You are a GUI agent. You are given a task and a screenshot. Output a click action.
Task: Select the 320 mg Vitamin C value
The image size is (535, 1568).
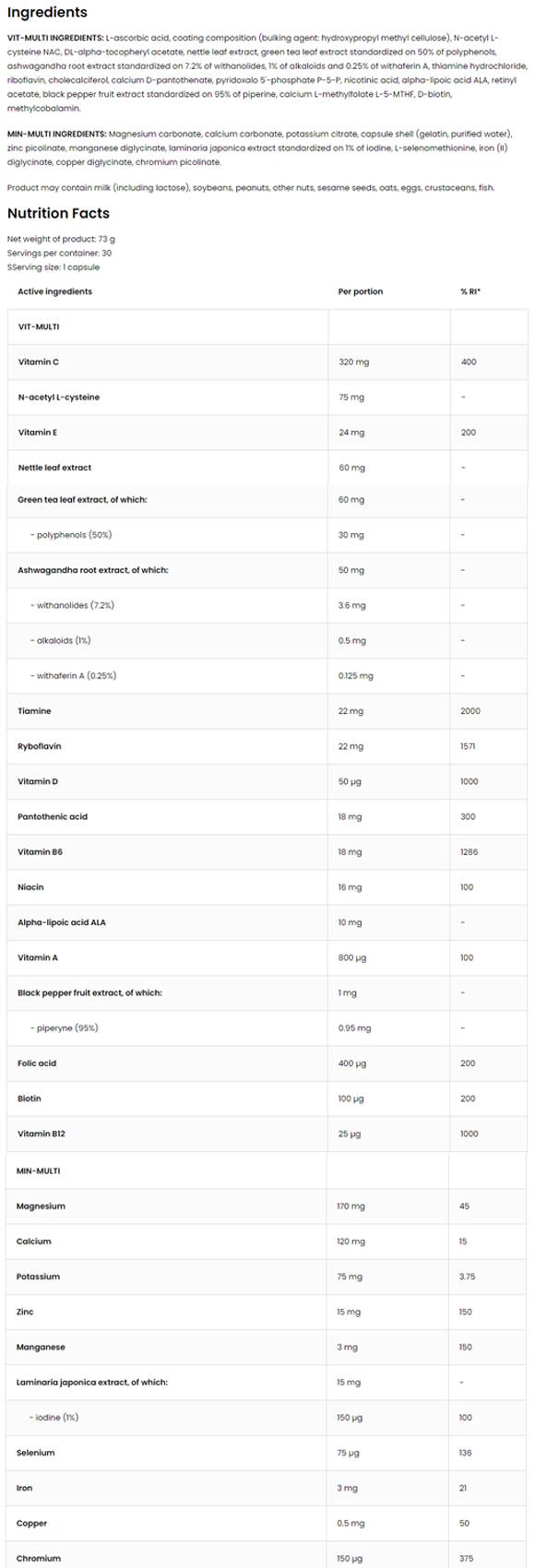tap(353, 362)
